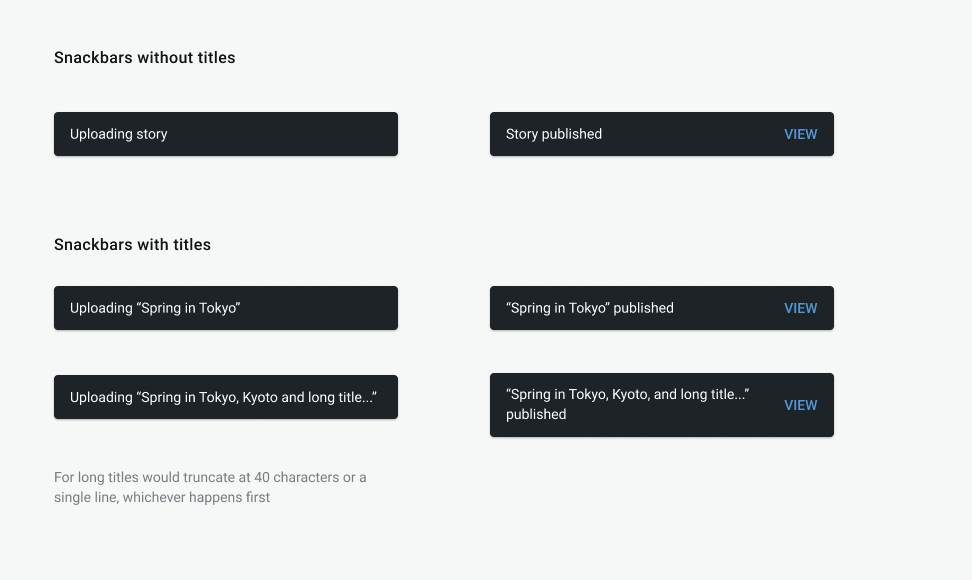
Task: Click the Uploading story message text
Action: coord(118,133)
